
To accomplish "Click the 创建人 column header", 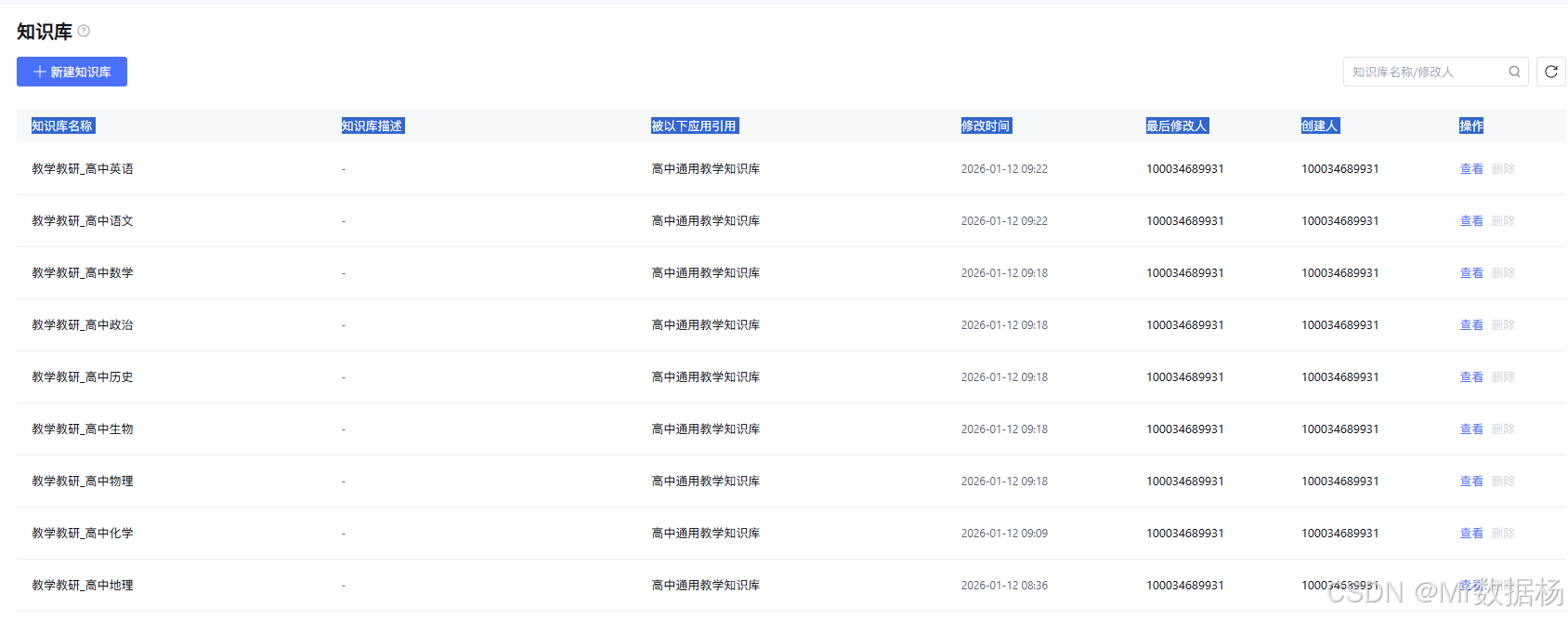I will pyautogui.click(x=1320, y=125).
